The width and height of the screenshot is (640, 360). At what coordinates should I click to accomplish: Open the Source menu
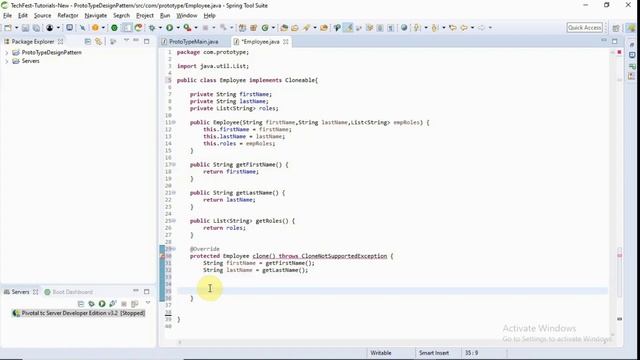[x=42, y=16]
